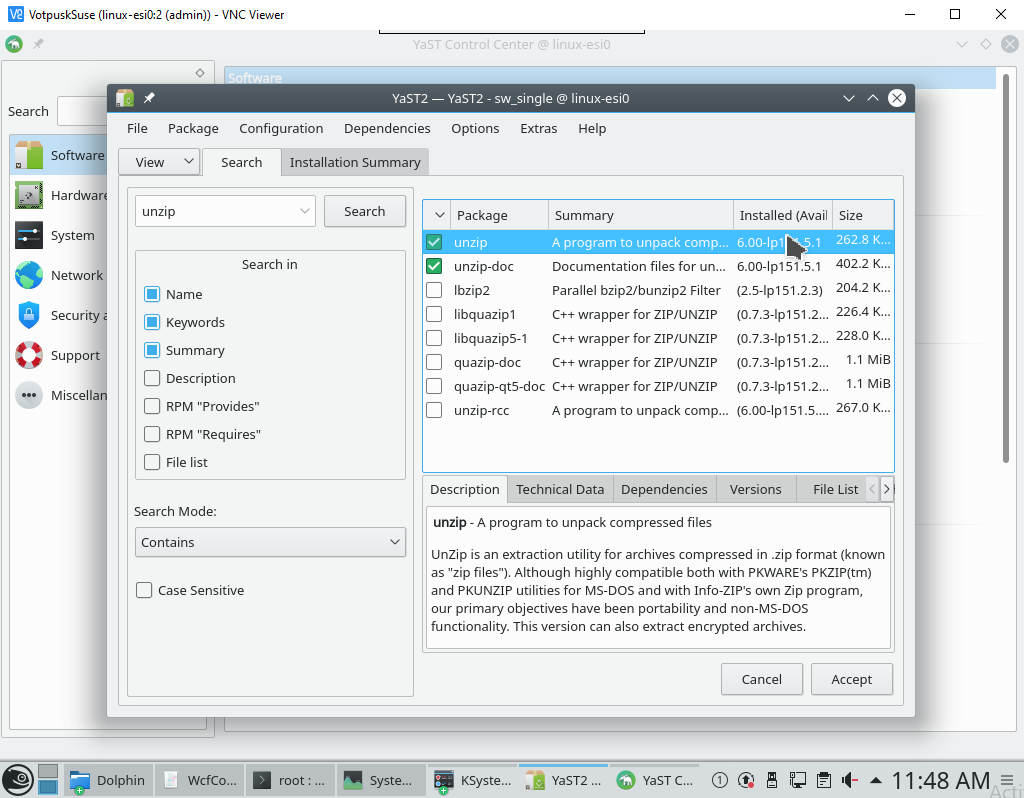Open System category in YaST Control Center
1024x798 pixels.
coord(59,235)
